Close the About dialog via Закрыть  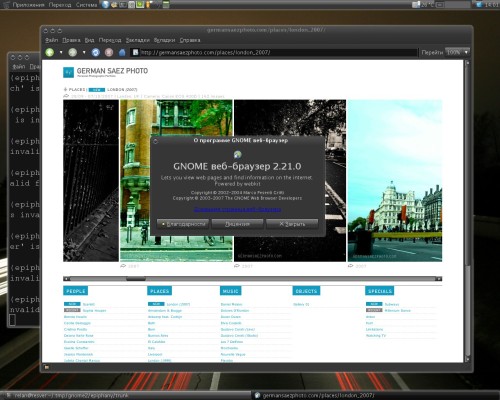tap(292, 224)
